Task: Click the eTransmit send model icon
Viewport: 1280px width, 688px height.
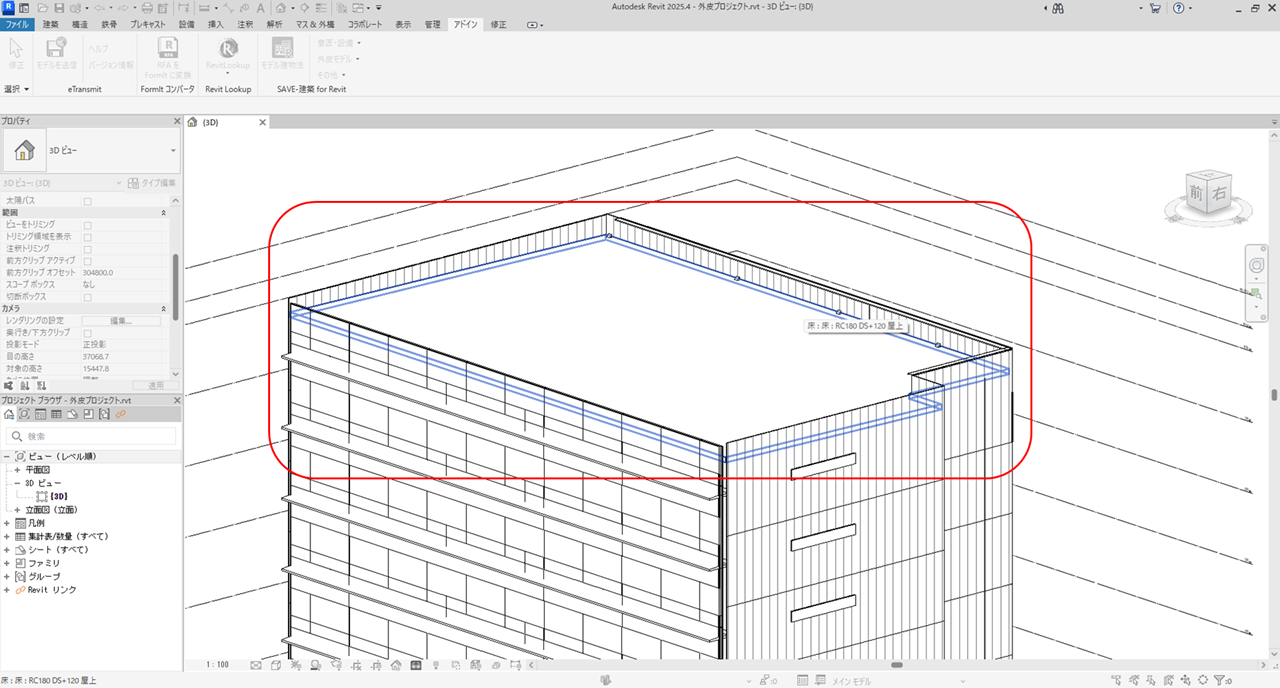Action: click(x=57, y=48)
